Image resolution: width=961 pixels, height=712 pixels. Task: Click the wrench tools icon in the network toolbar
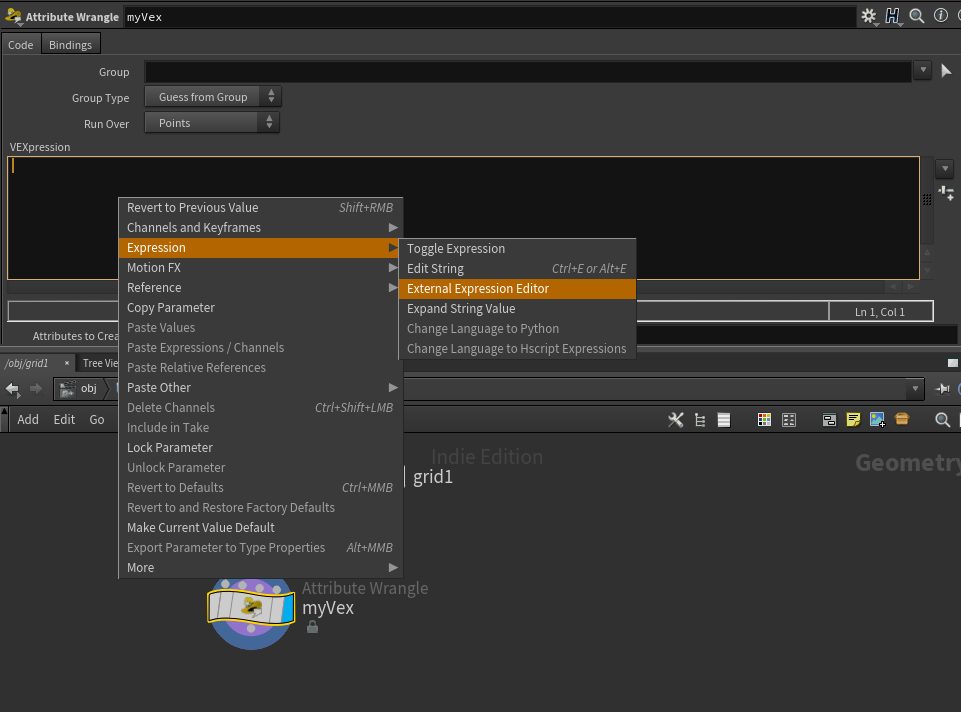(x=676, y=420)
